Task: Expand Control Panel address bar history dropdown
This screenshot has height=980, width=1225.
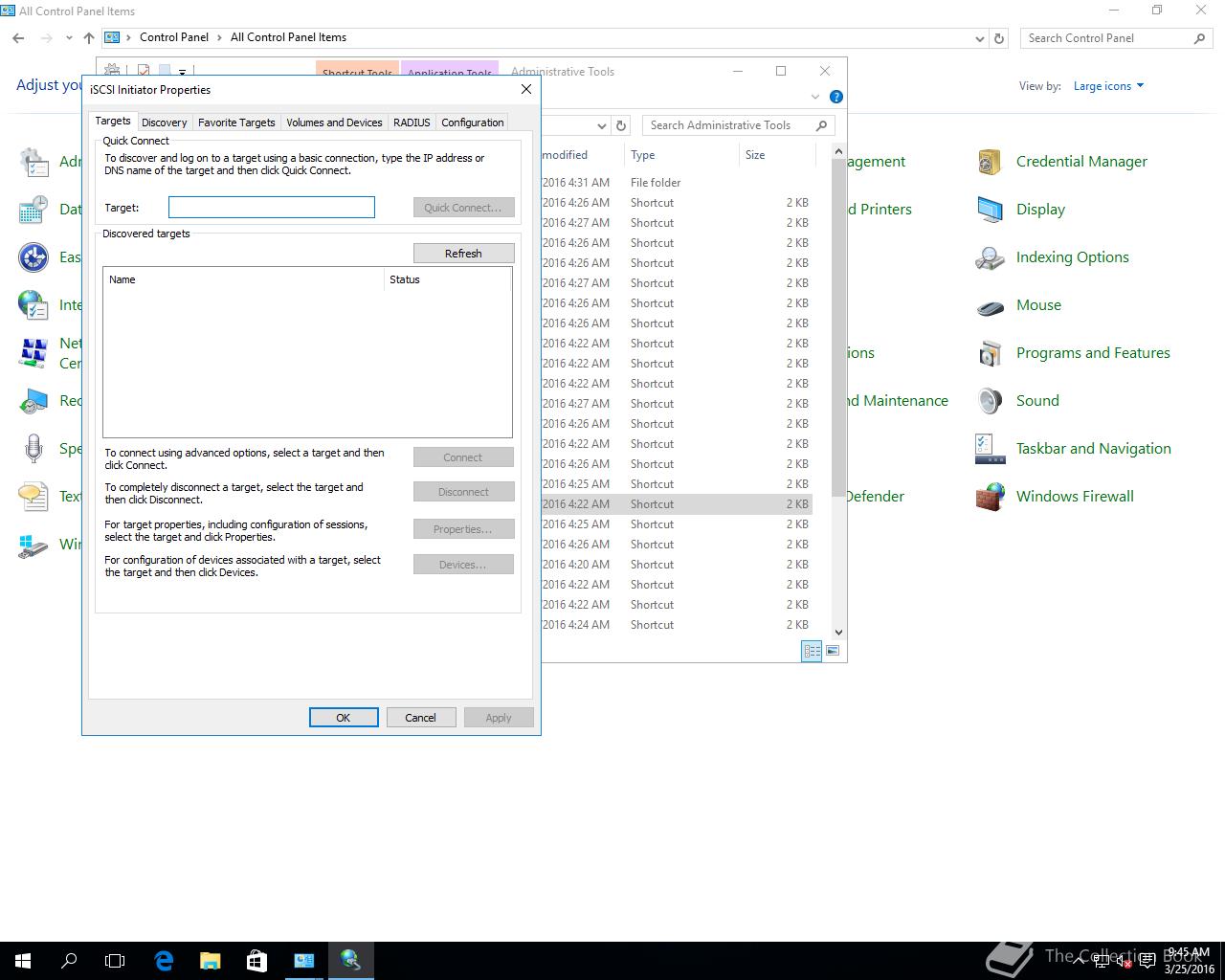Action: pyautogui.click(x=979, y=38)
